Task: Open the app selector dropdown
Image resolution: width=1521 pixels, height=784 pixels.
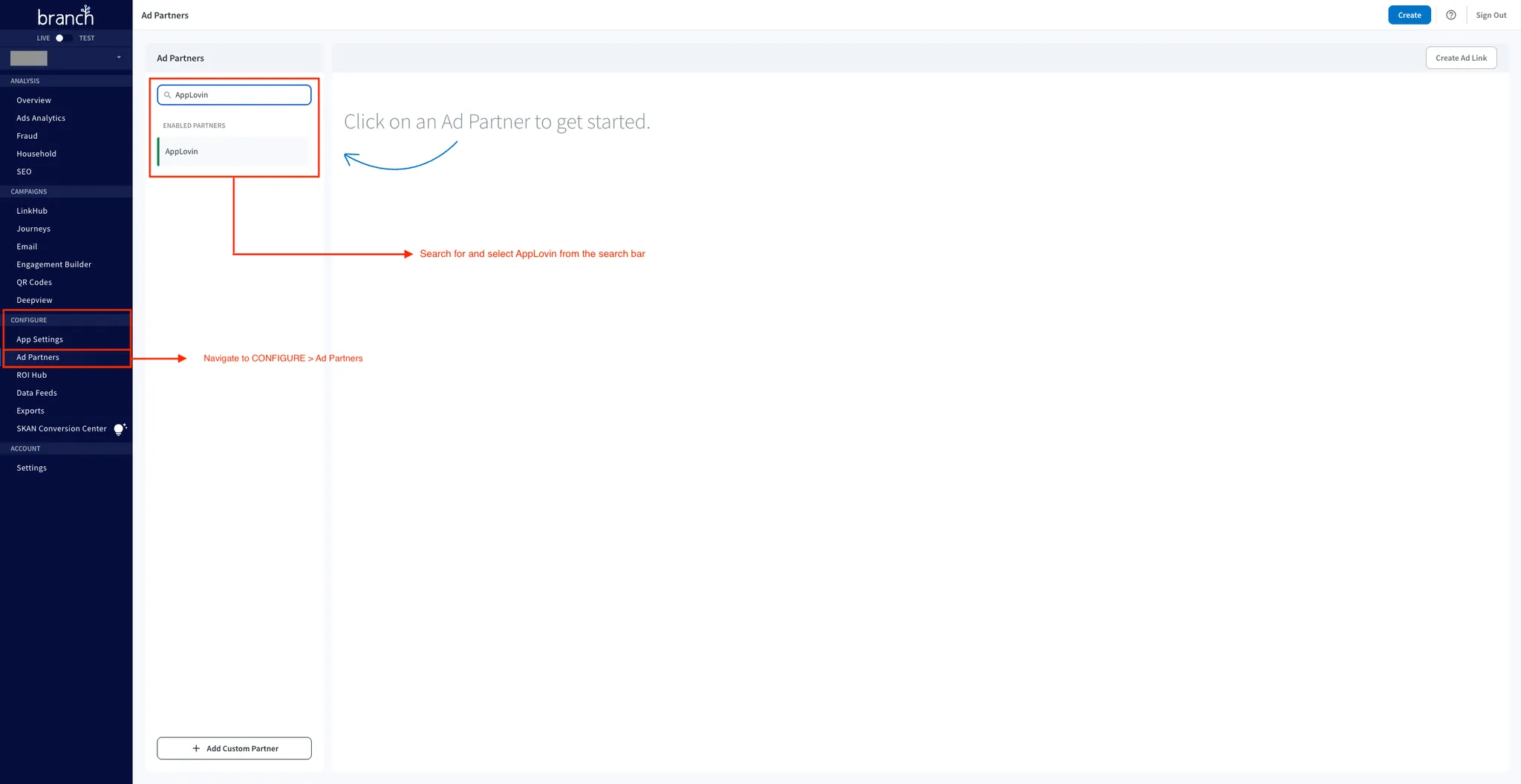Action: [66, 58]
